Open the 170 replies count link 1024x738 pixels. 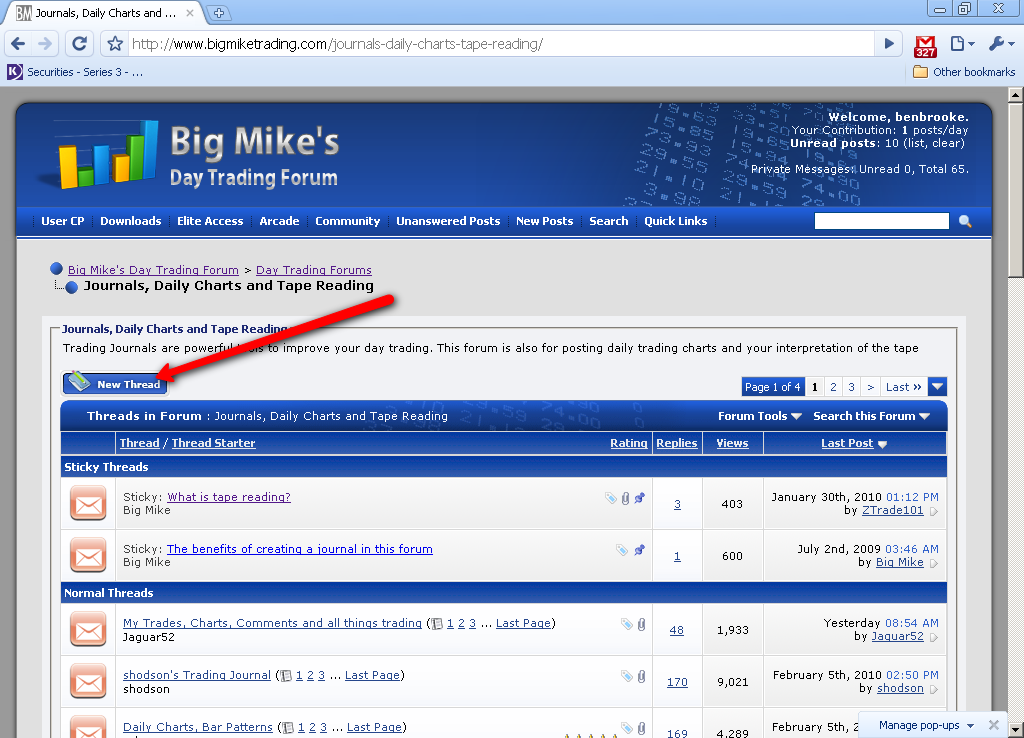677,682
